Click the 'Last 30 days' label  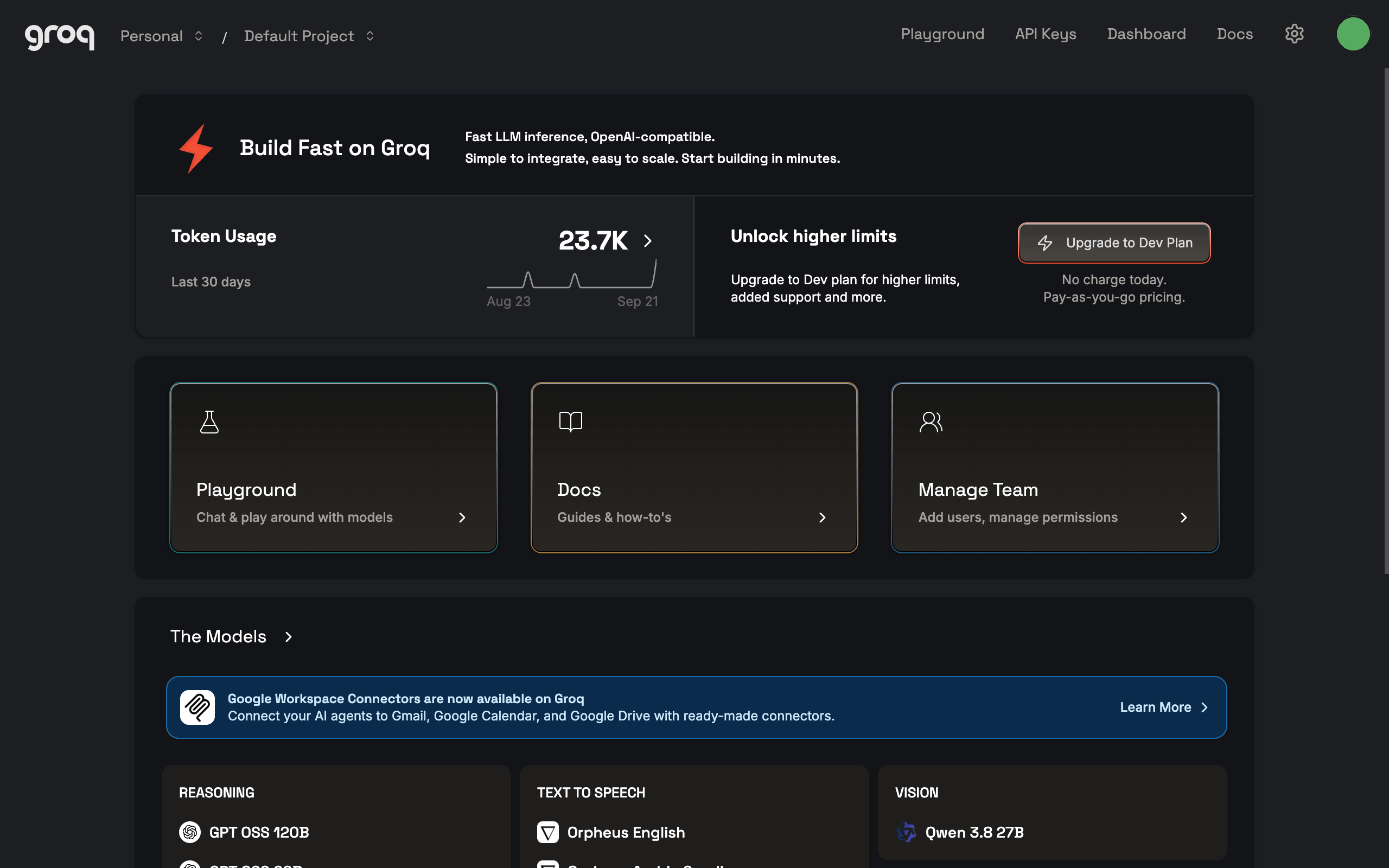[211, 282]
